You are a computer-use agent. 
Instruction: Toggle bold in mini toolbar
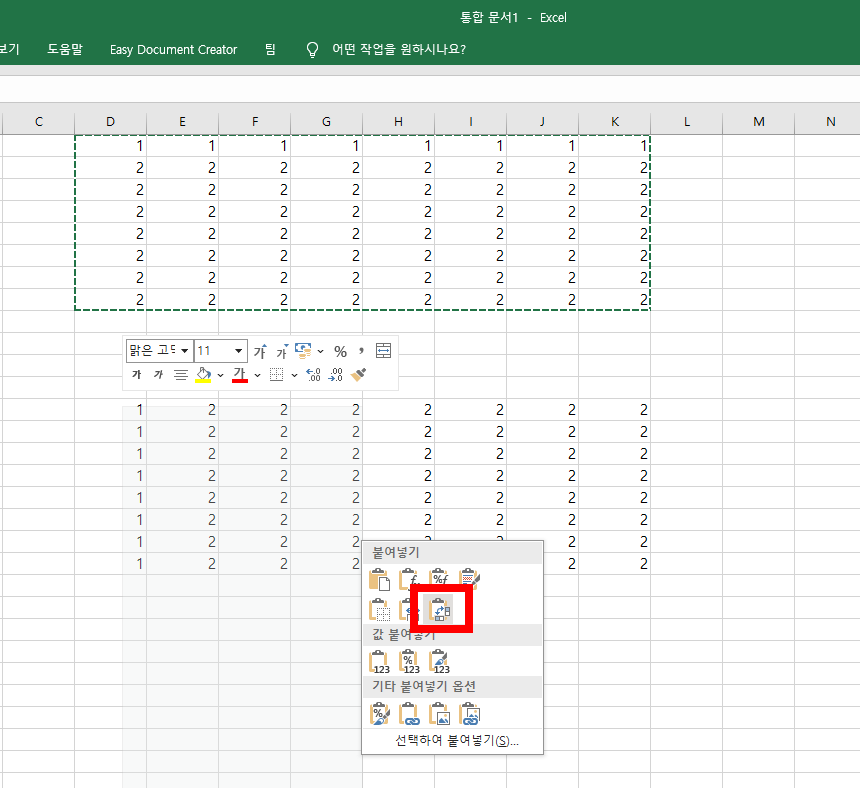[137, 375]
